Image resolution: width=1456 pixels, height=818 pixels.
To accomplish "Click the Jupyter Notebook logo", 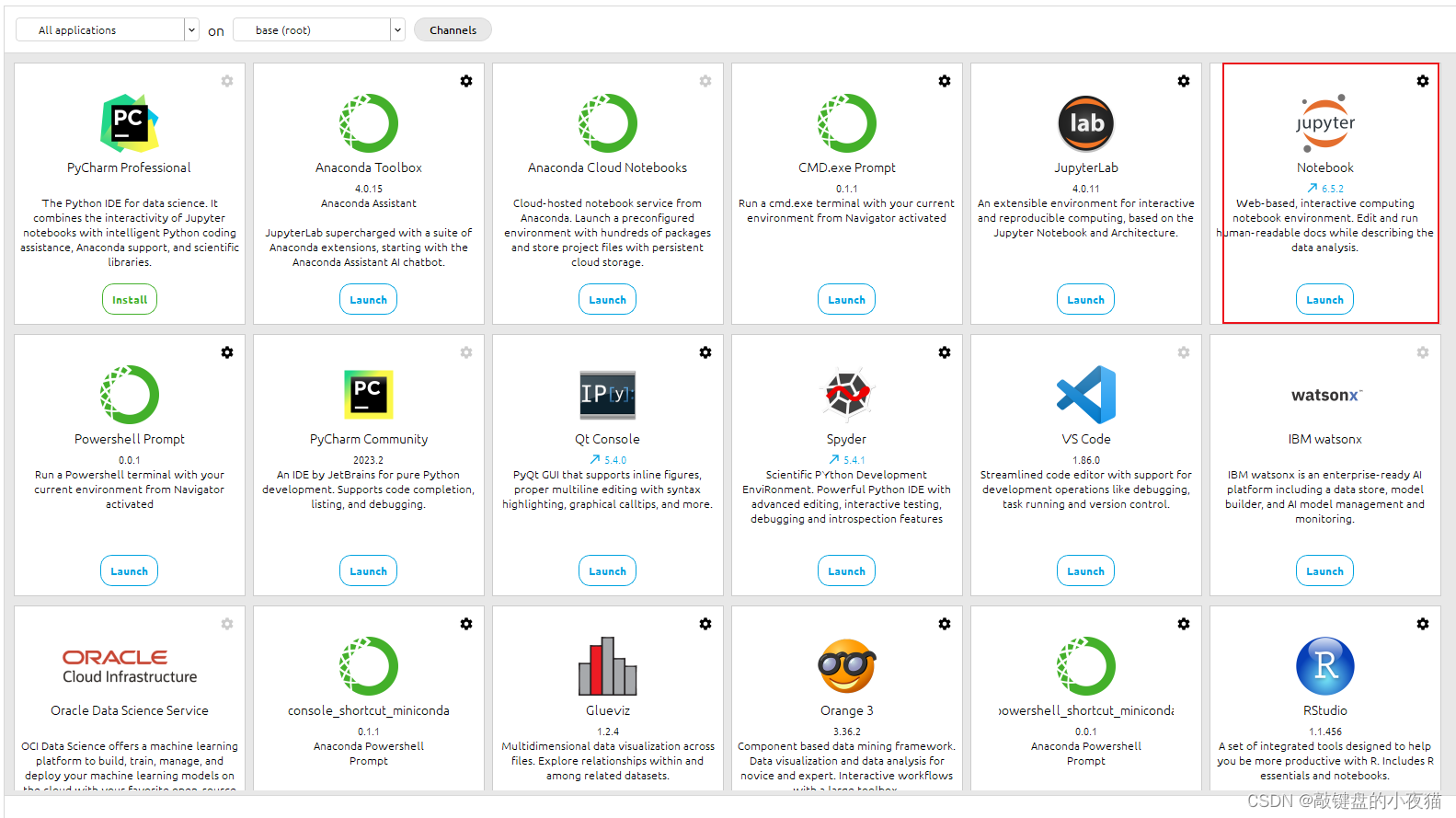I will (1325, 123).
